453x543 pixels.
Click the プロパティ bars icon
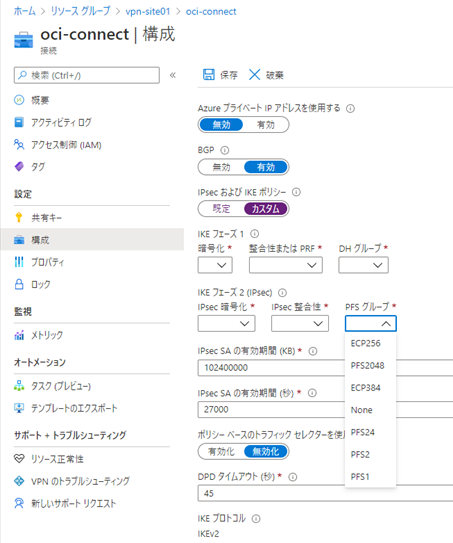pyautogui.click(x=19, y=262)
